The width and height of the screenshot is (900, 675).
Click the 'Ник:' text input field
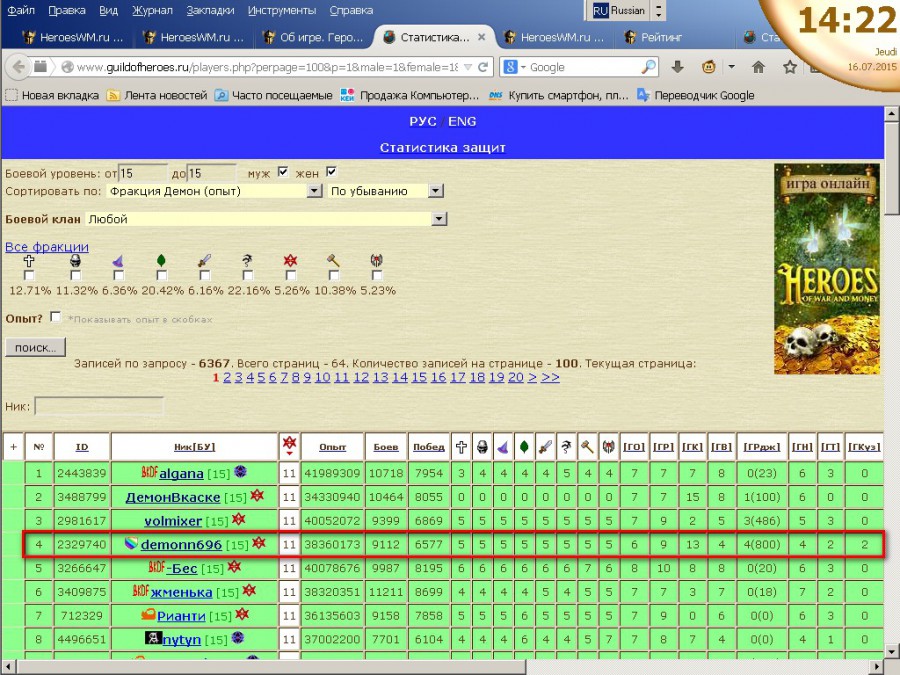[99, 406]
